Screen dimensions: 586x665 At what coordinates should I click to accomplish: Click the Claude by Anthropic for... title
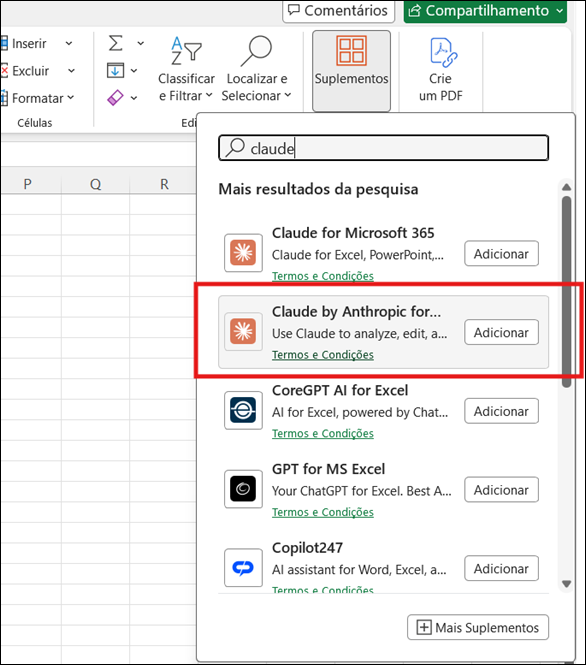point(357,312)
